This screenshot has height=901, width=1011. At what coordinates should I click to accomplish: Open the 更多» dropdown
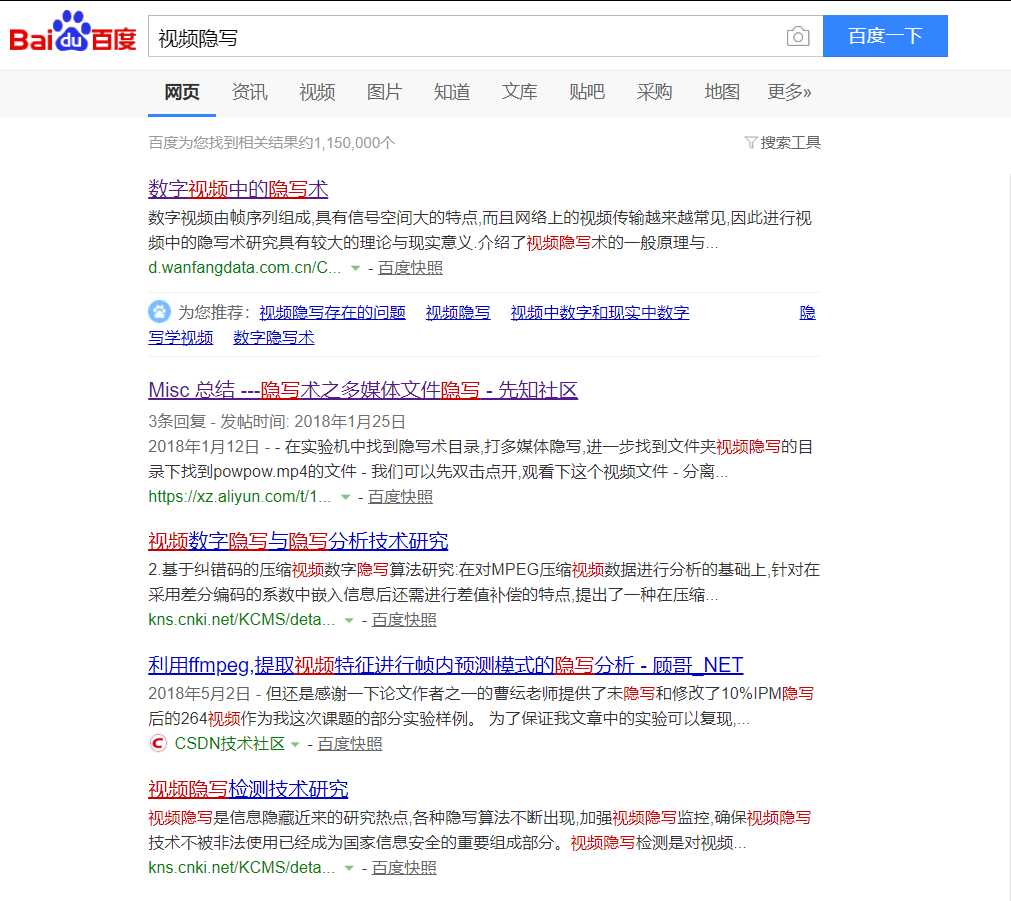(789, 91)
